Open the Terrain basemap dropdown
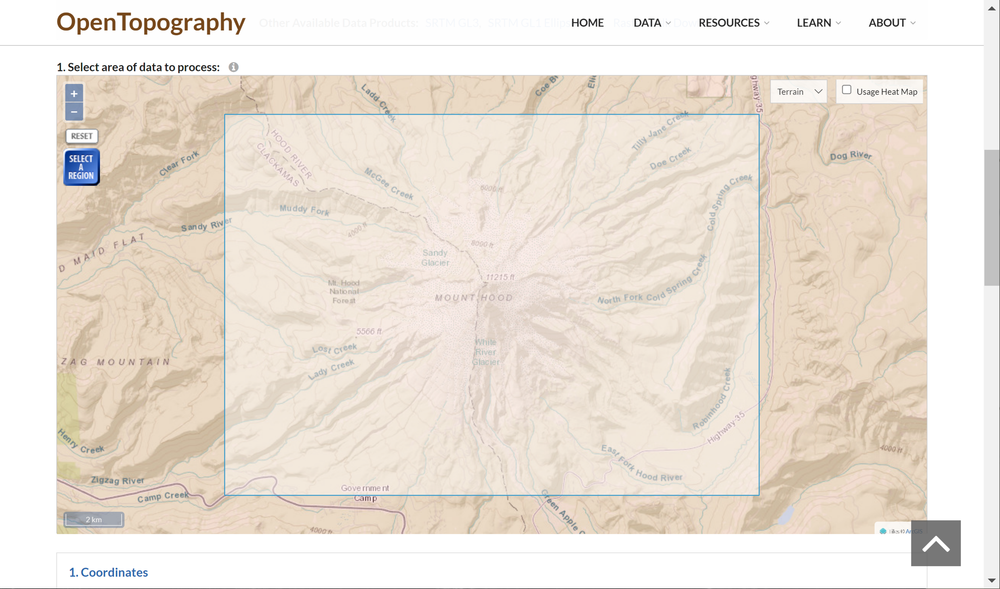Image resolution: width=1000 pixels, height=589 pixels. 798,92
